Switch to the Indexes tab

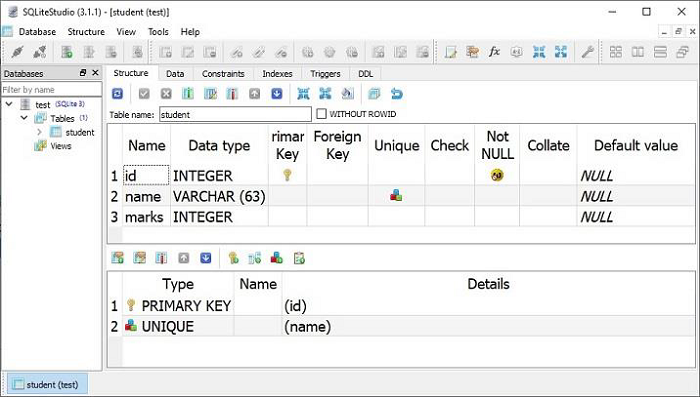pyautogui.click(x=277, y=74)
